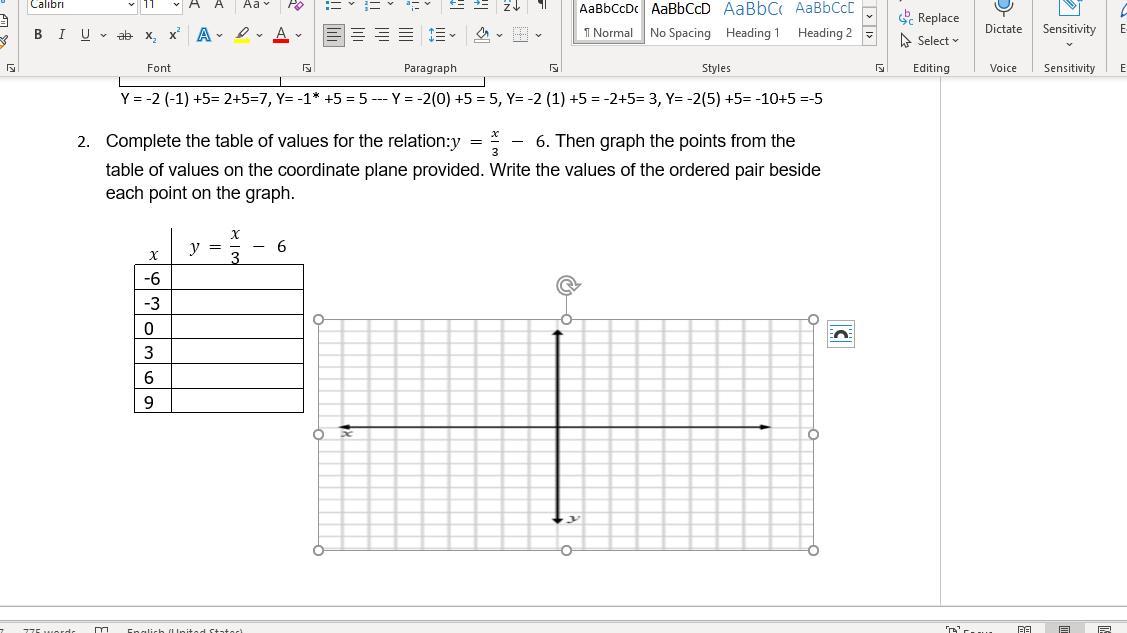Open the underline style dropdown arrow
This screenshot has height=633, width=1127.
104,34
